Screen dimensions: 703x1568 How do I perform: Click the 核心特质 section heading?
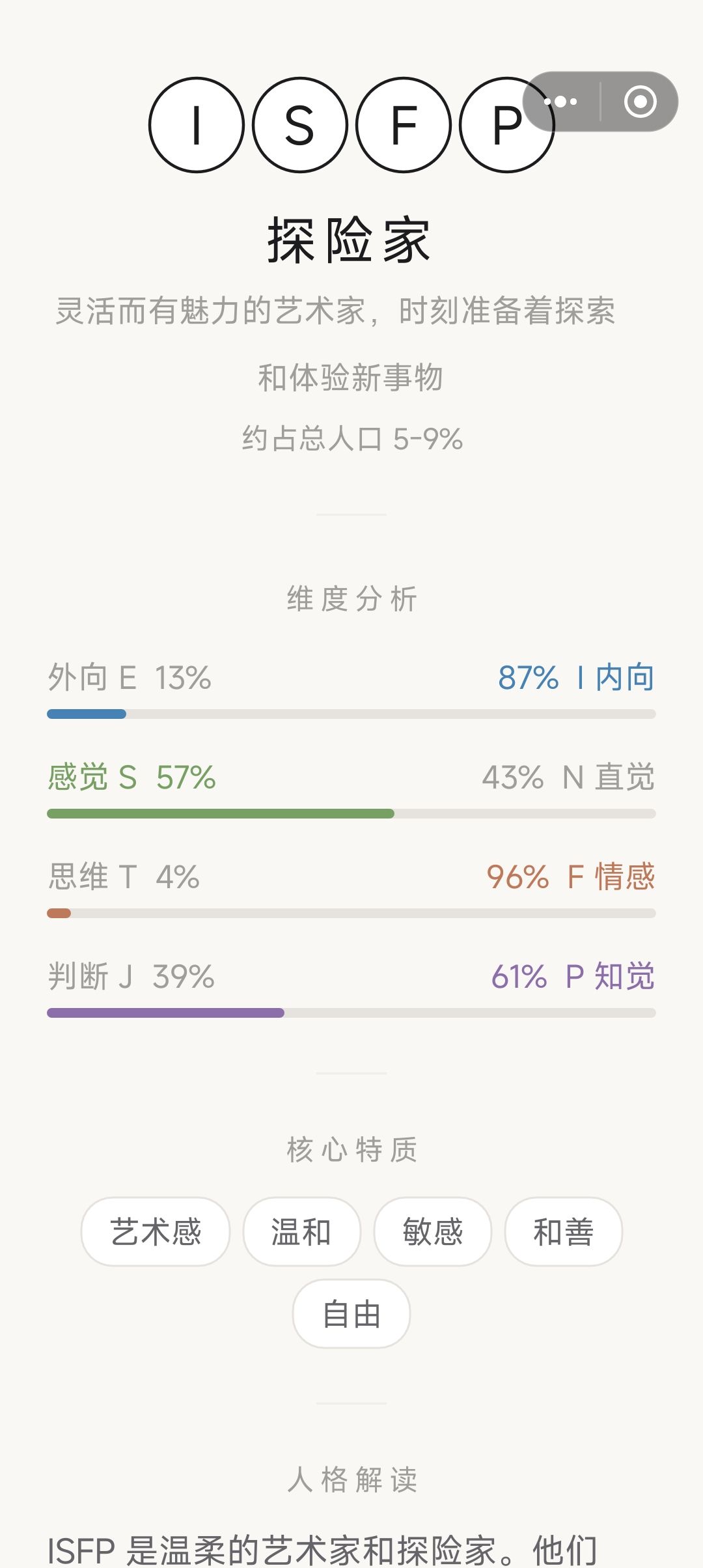pyautogui.click(x=351, y=1149)
